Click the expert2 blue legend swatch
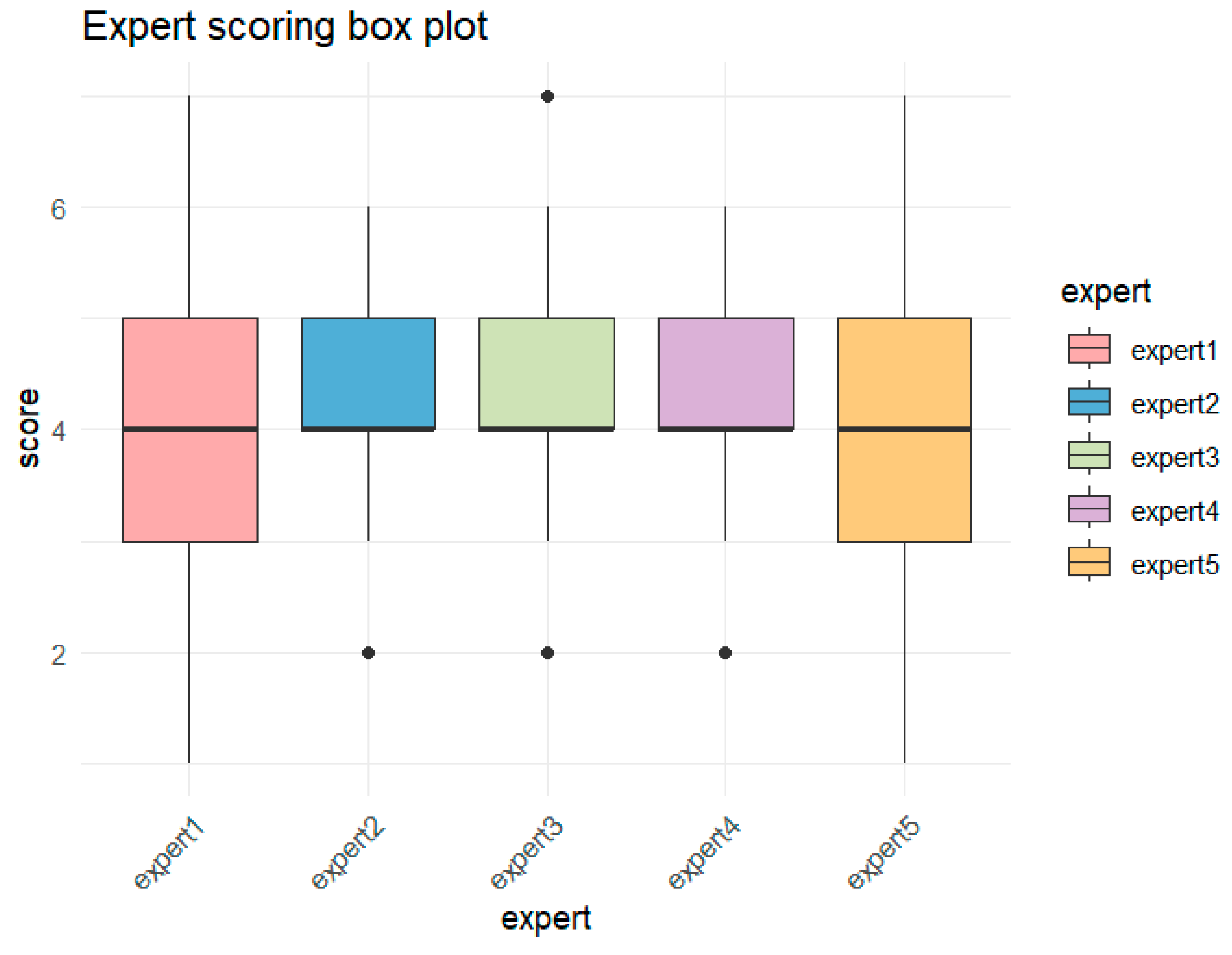The width and height of the screenshot is (1232, 955). click(1089, 402)
